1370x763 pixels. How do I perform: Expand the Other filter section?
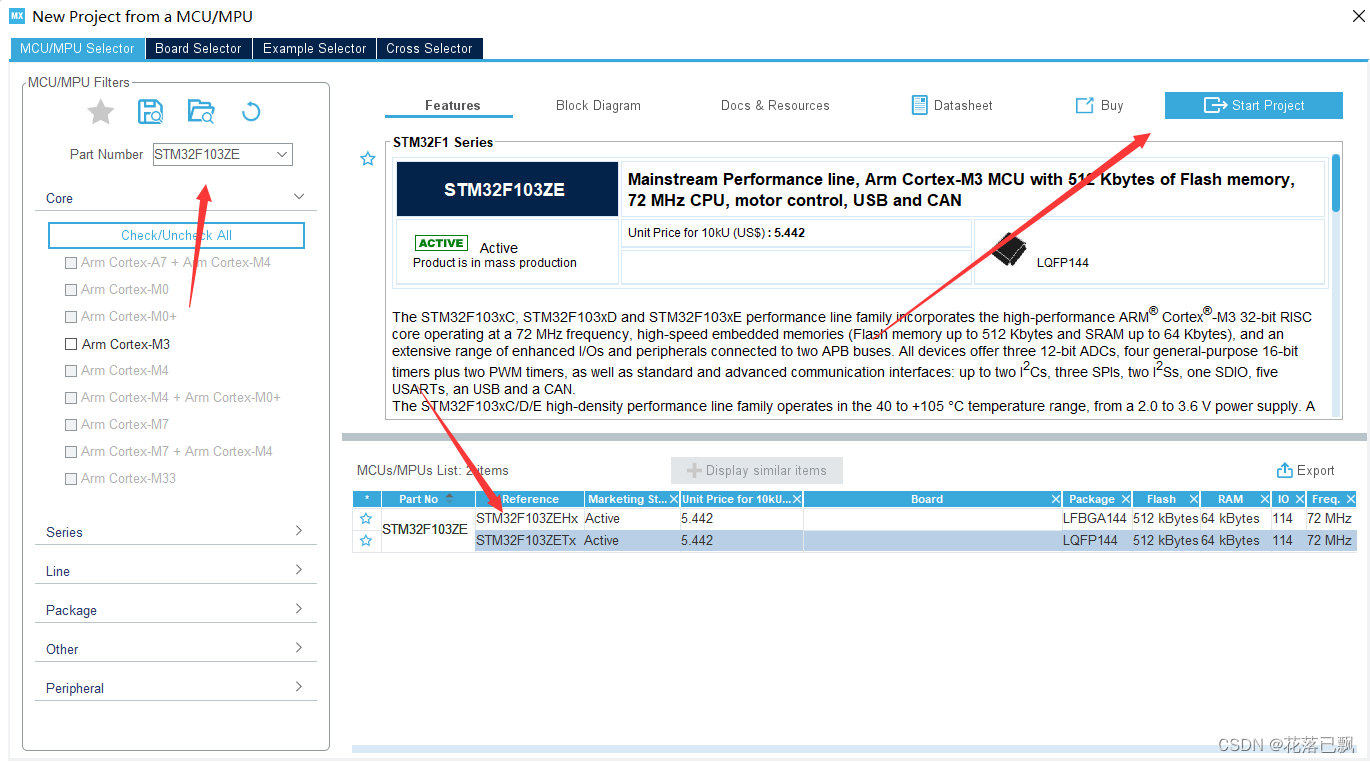[298, 648]
